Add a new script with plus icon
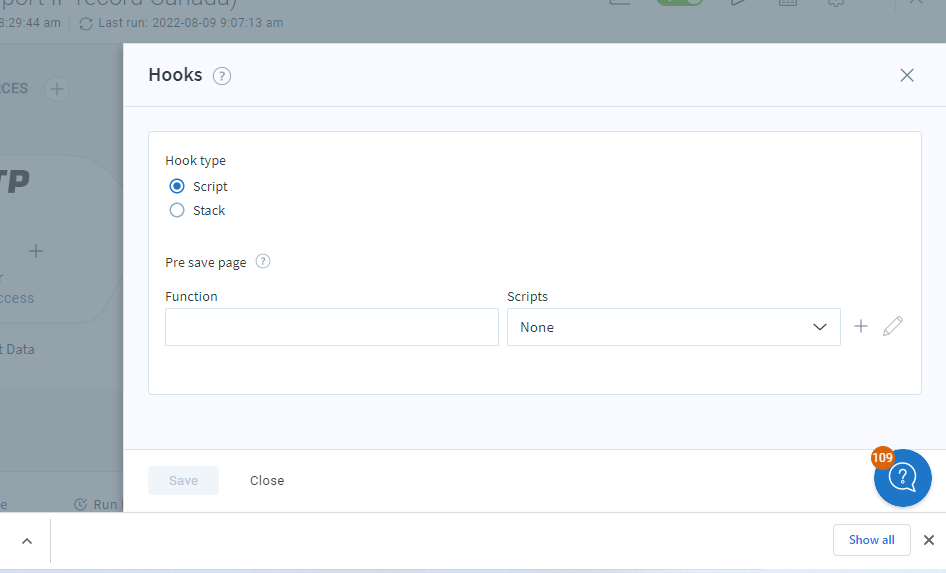 click(x=861, y=326)
